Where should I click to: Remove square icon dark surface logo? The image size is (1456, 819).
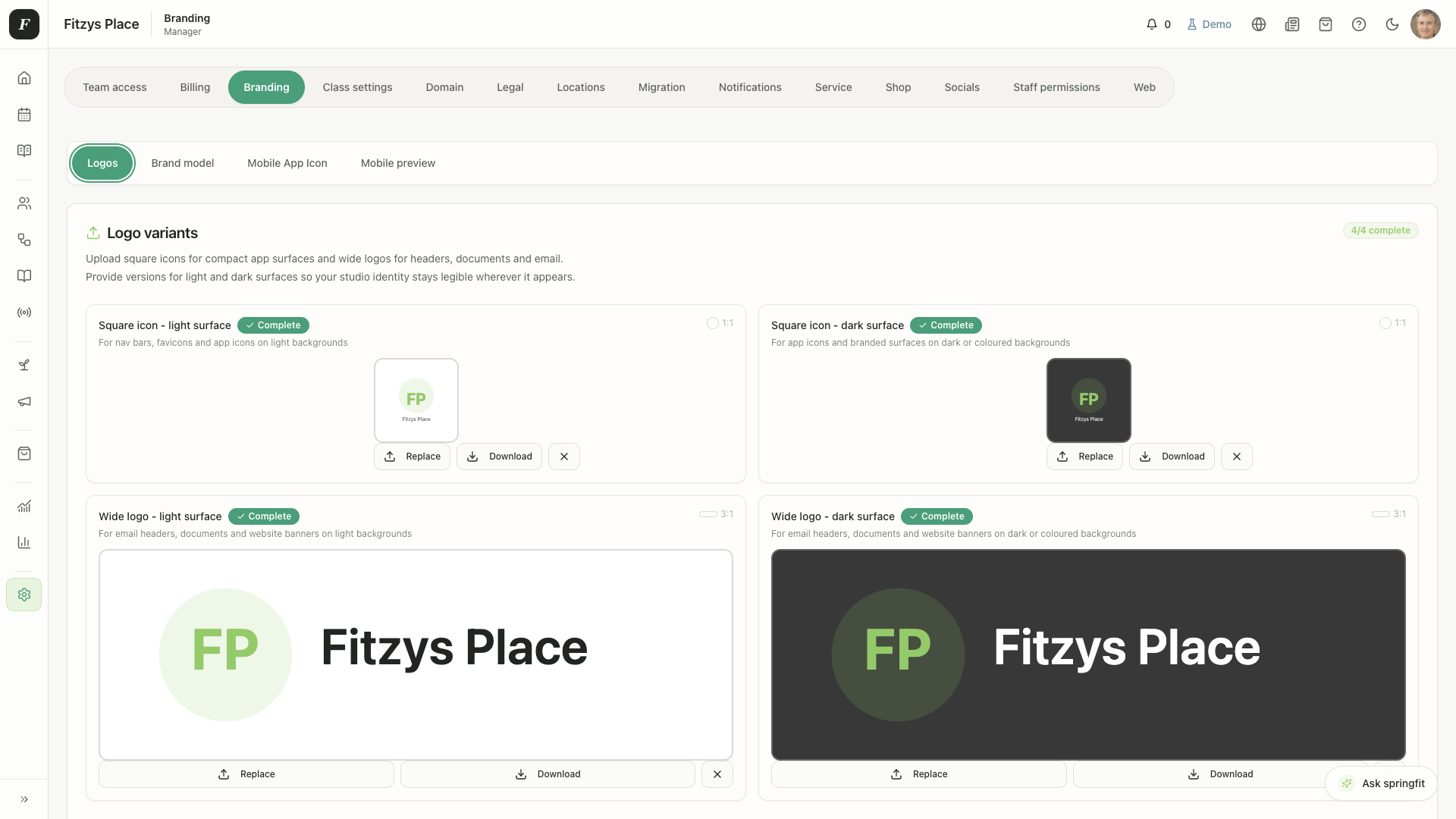click(1237, 457)
